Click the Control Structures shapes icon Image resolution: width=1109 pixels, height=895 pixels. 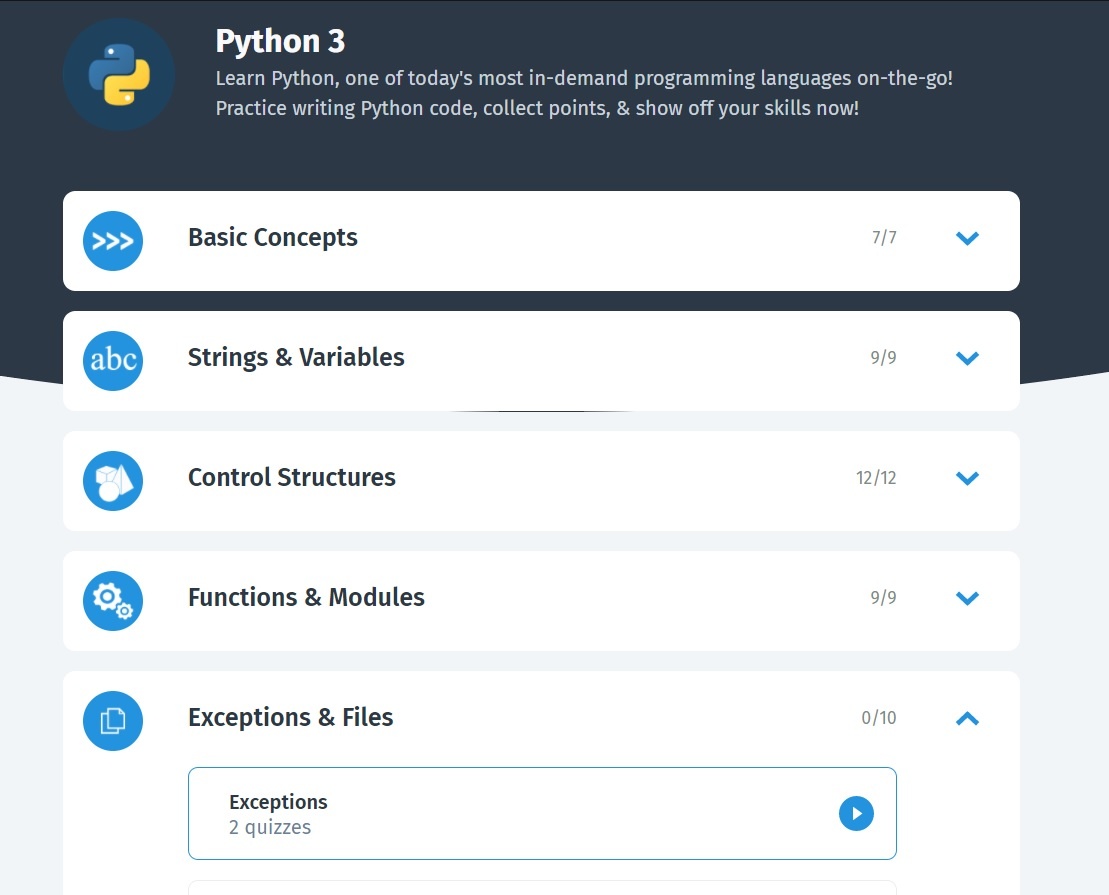(113, 481)
